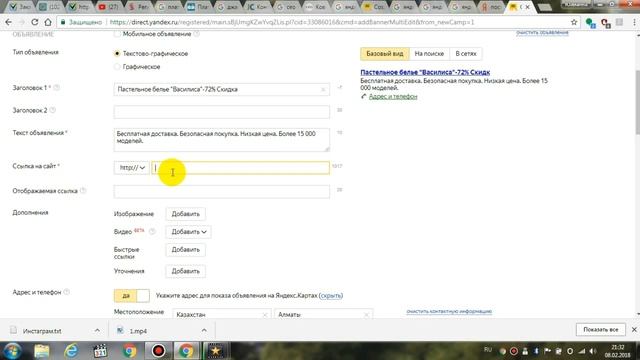This screenshot has height=360, width=640.
Task: Open the help hint beside Заголовок 2
Action: 53,110
